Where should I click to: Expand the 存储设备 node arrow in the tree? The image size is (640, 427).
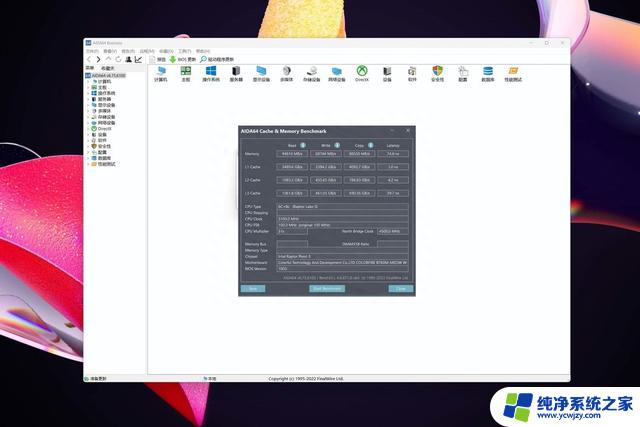point(88,117)
